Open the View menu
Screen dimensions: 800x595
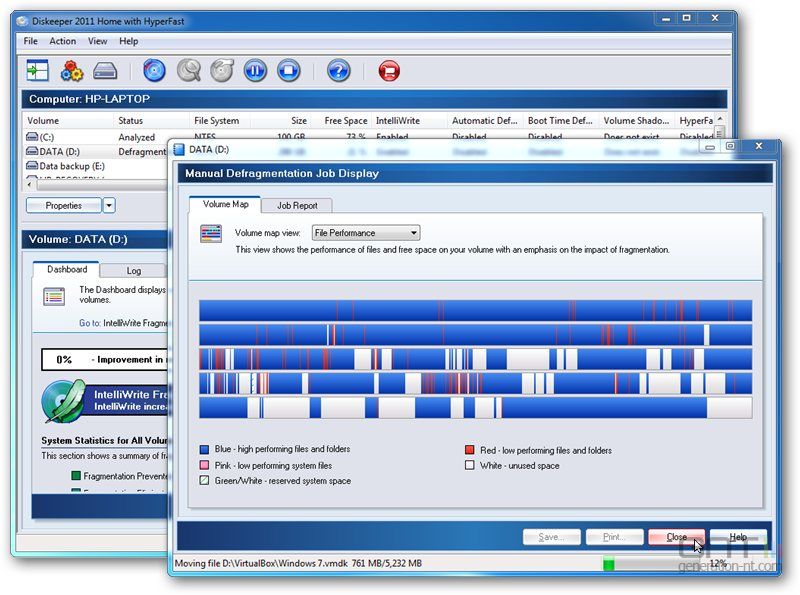pos(97,41)
